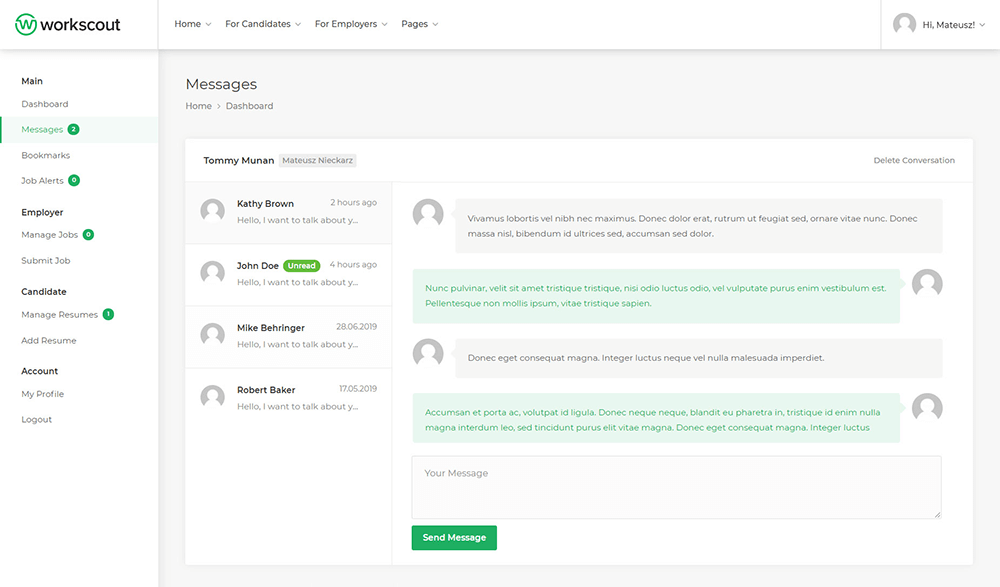
Task: Click Mike Behringer's avatar icon
Action: pos(212,335)
